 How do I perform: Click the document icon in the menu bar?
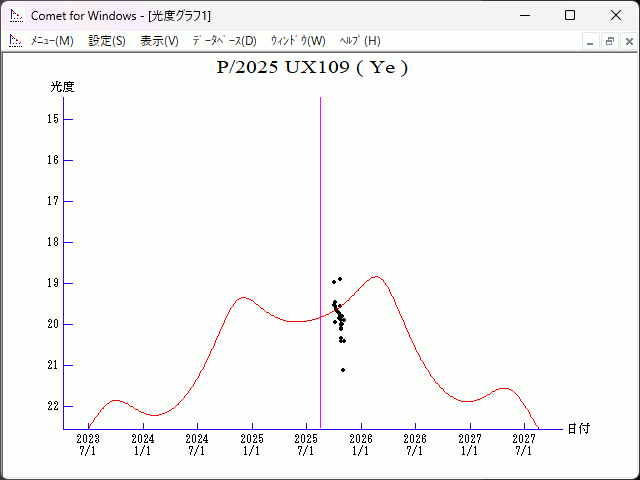coord(15,41)
